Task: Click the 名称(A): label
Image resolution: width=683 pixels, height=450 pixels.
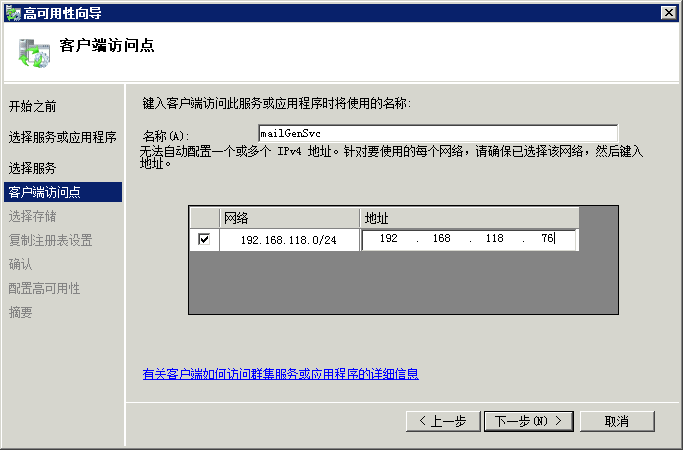Action: click(166, 136)
